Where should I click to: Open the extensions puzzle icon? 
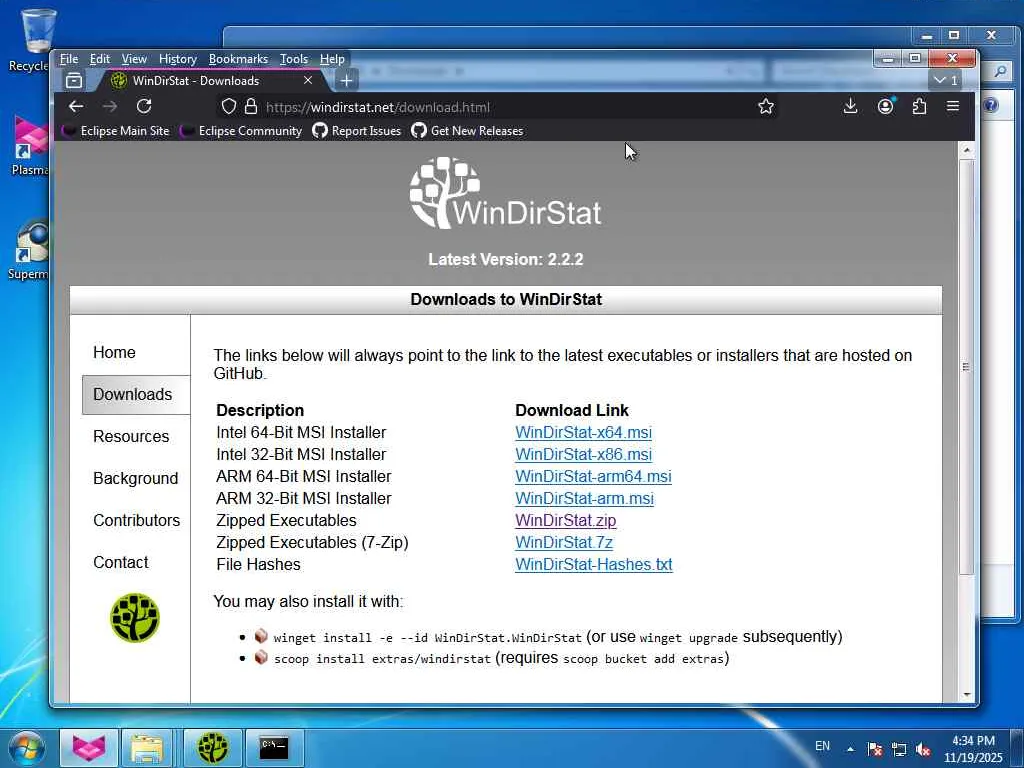pos(920,106)
